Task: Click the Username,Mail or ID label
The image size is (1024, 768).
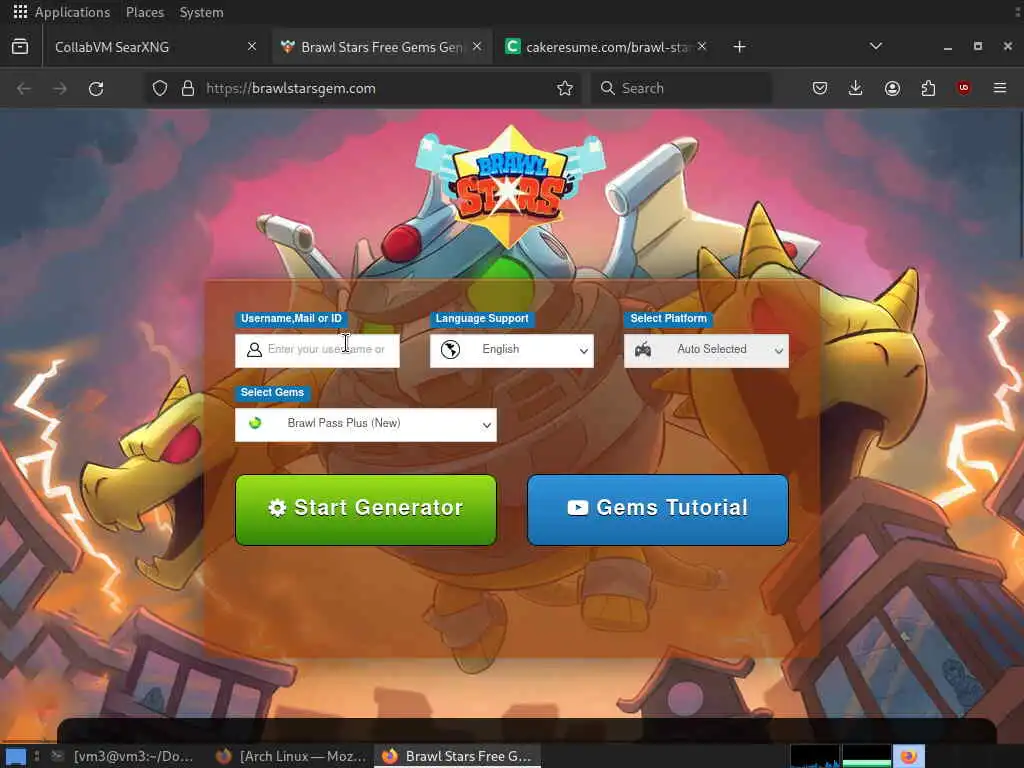Action: coord(291,319)
